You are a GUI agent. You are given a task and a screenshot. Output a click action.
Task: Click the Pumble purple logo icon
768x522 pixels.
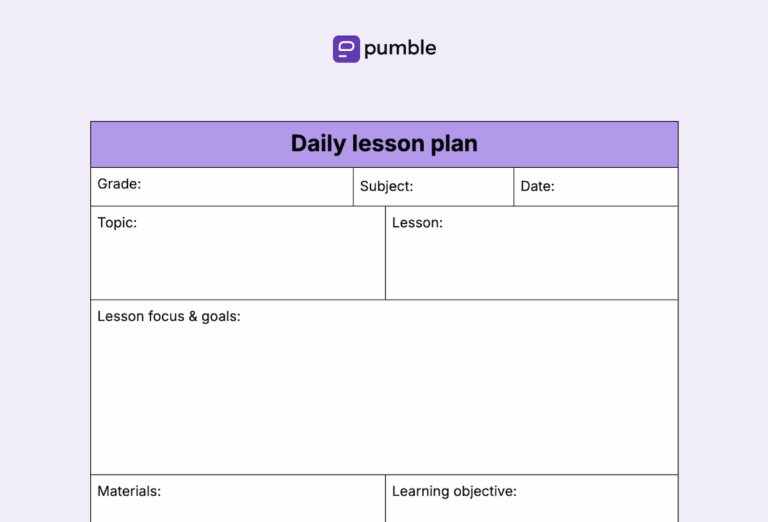click(x=346, y=49)
